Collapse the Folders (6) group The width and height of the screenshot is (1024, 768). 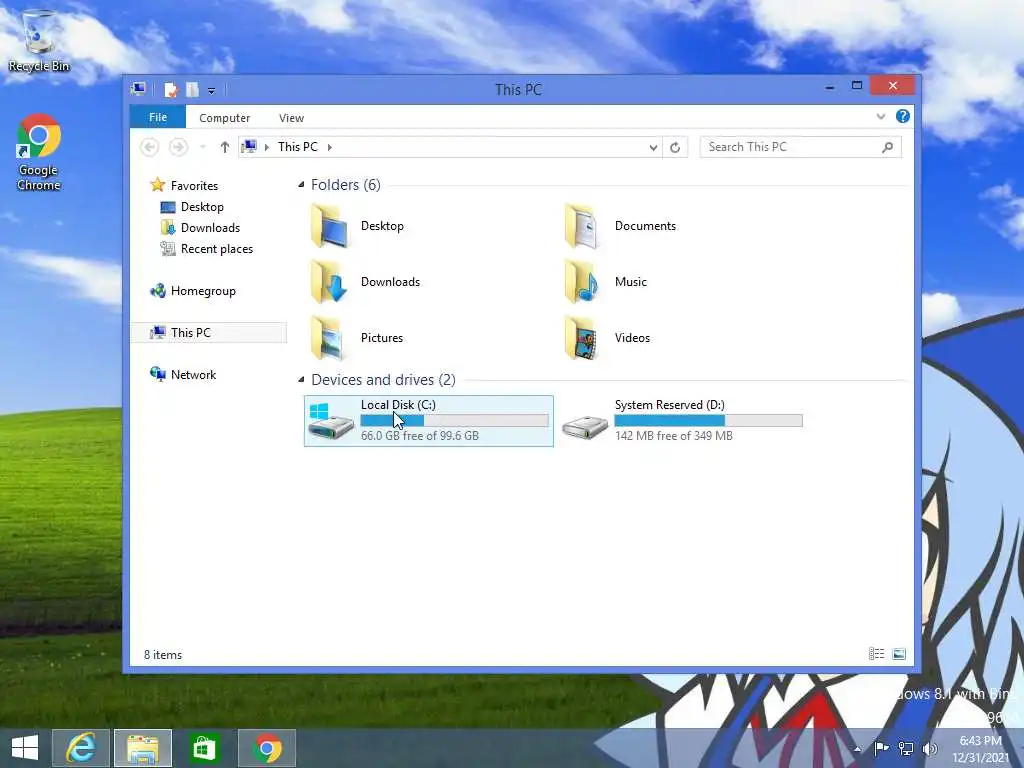point(301,185)
